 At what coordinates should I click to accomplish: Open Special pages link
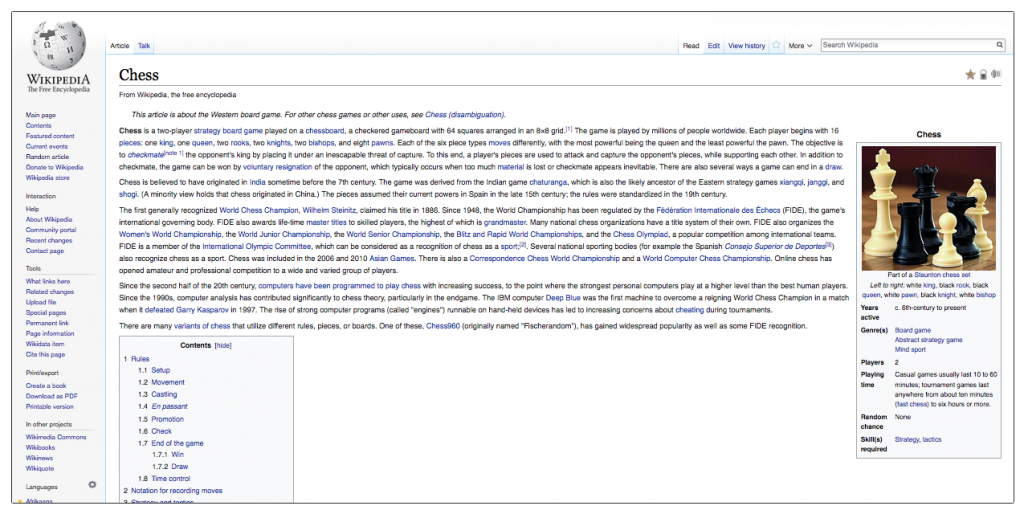click(46, 313)
